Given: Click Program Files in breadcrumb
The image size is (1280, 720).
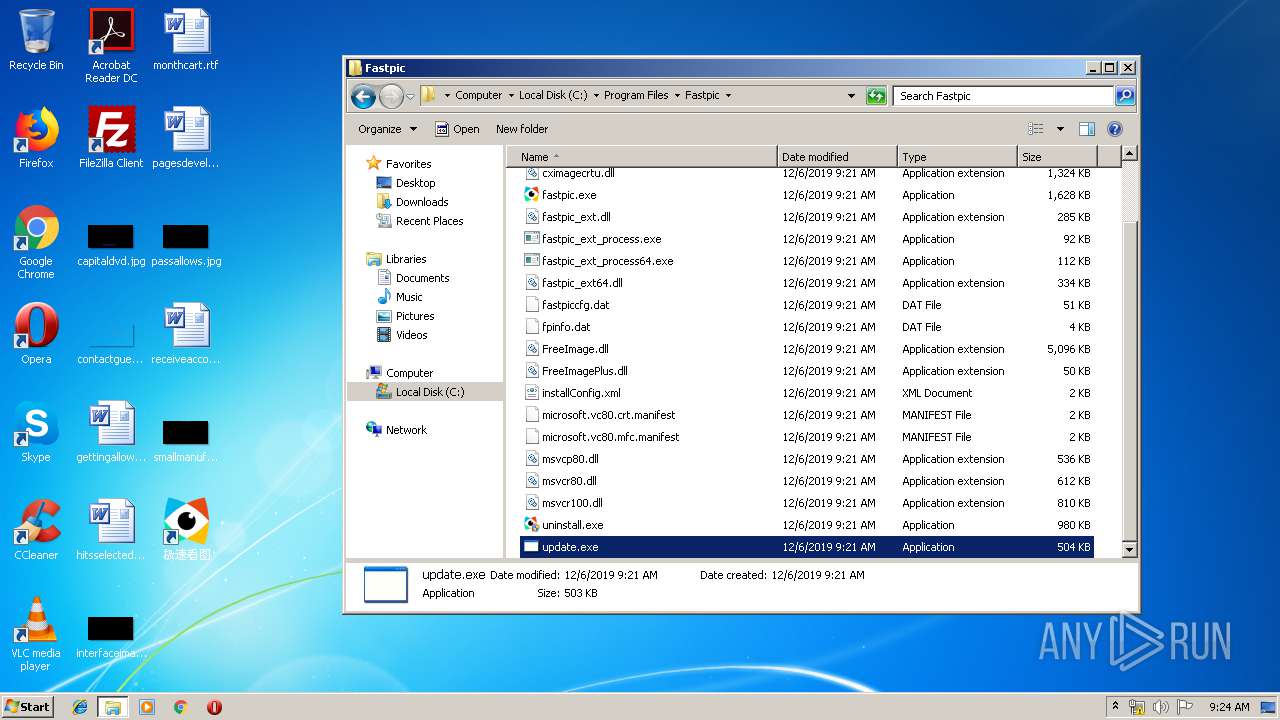Looking at the screenshot, I should (636, 96).
